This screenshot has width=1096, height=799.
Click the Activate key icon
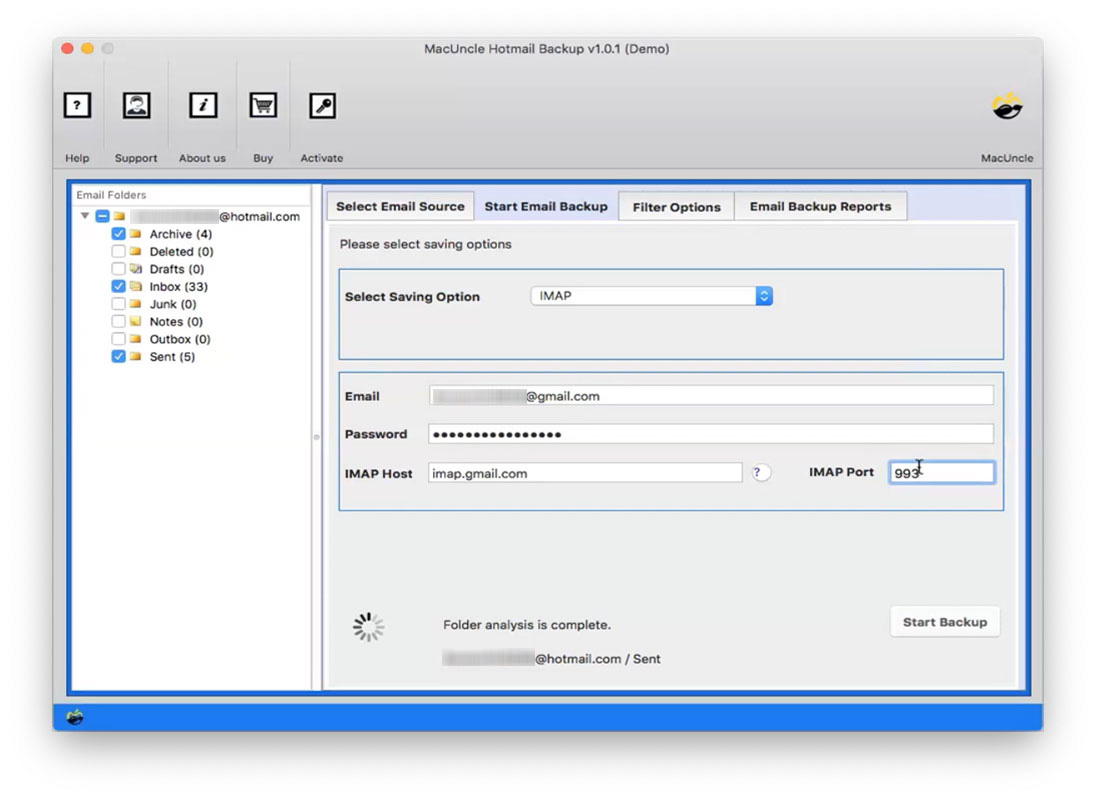click(322, 105)
